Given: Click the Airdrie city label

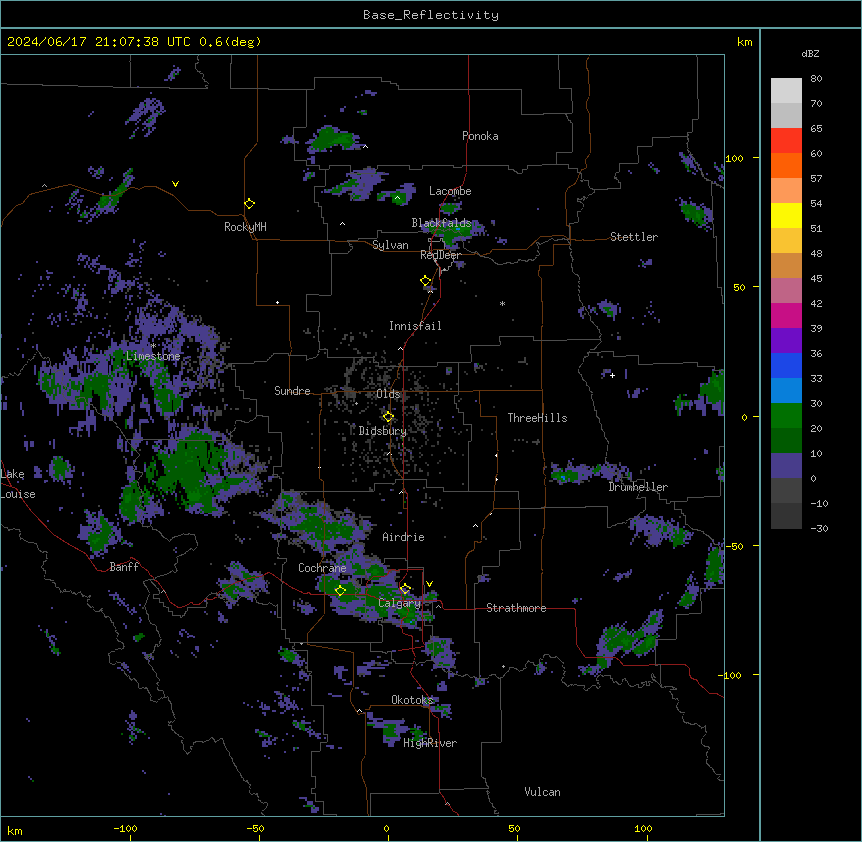Looking at the screenshot, I should (403, 537).
